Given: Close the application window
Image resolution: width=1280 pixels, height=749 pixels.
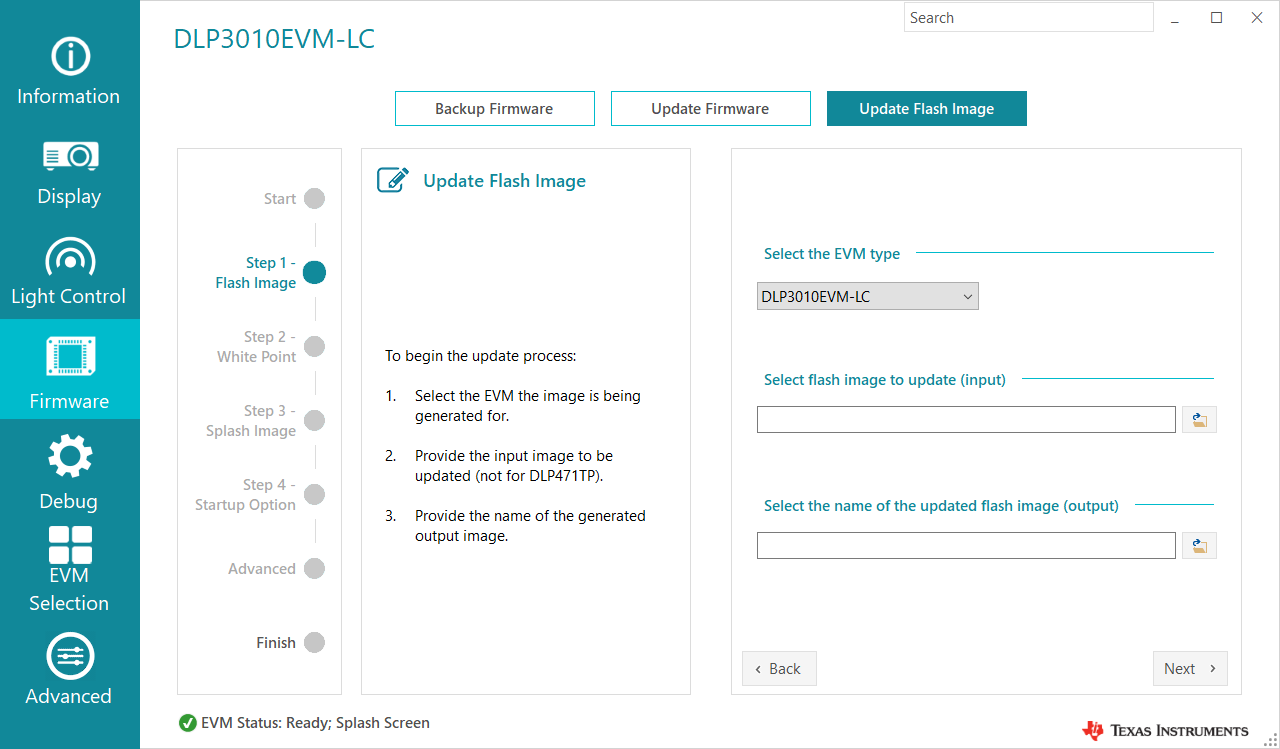Looking at the screenshot, I should [1257, 18].
